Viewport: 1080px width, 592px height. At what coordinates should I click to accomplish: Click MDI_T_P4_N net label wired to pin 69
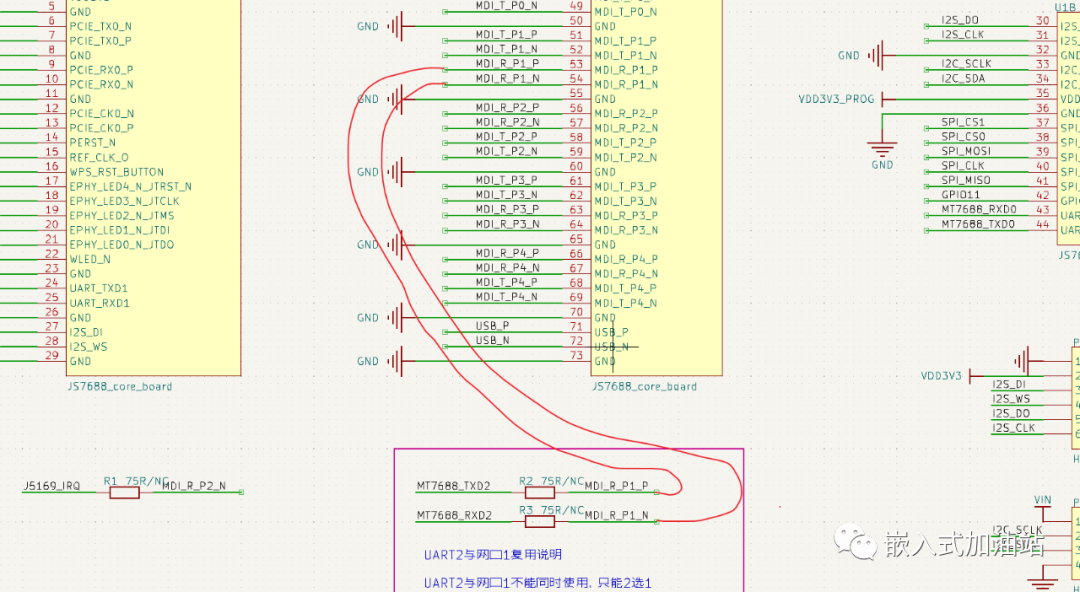pos(507,297)
